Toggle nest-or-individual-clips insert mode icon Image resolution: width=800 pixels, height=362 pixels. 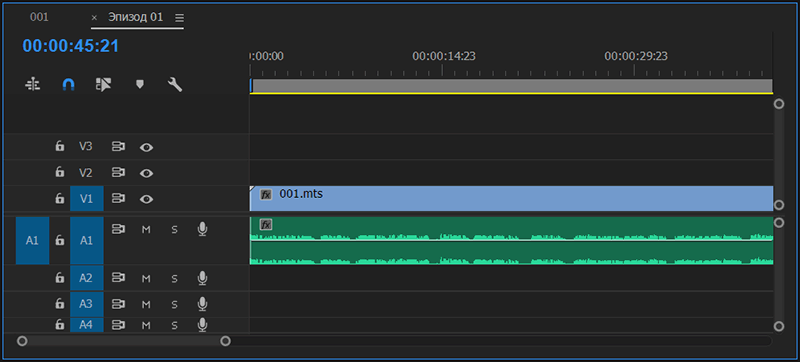point(33,84)
